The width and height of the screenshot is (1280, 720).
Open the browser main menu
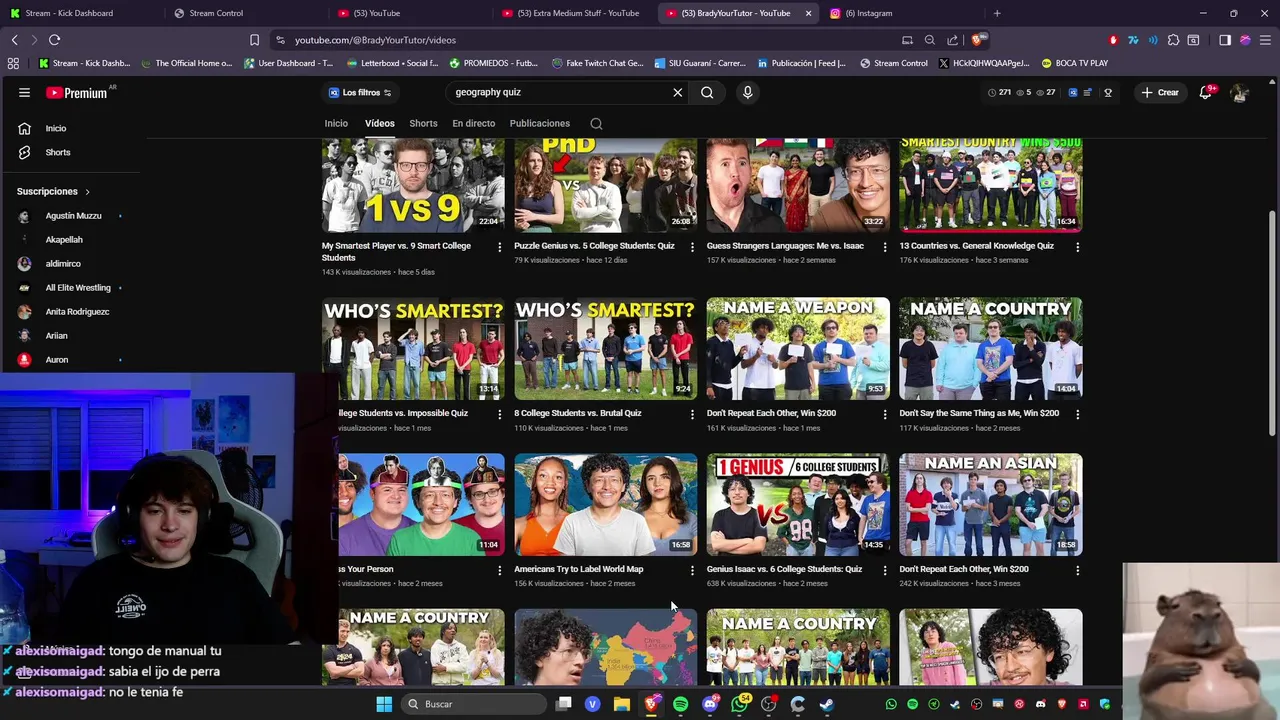1265,40
